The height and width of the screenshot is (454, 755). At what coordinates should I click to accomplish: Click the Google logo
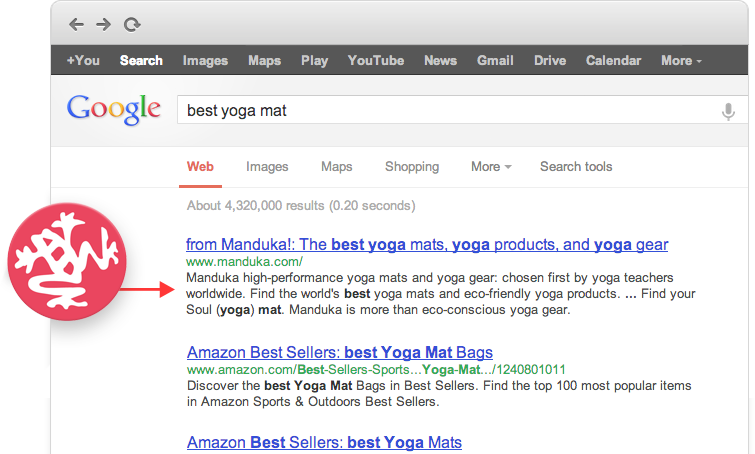[x=114, y=109]
